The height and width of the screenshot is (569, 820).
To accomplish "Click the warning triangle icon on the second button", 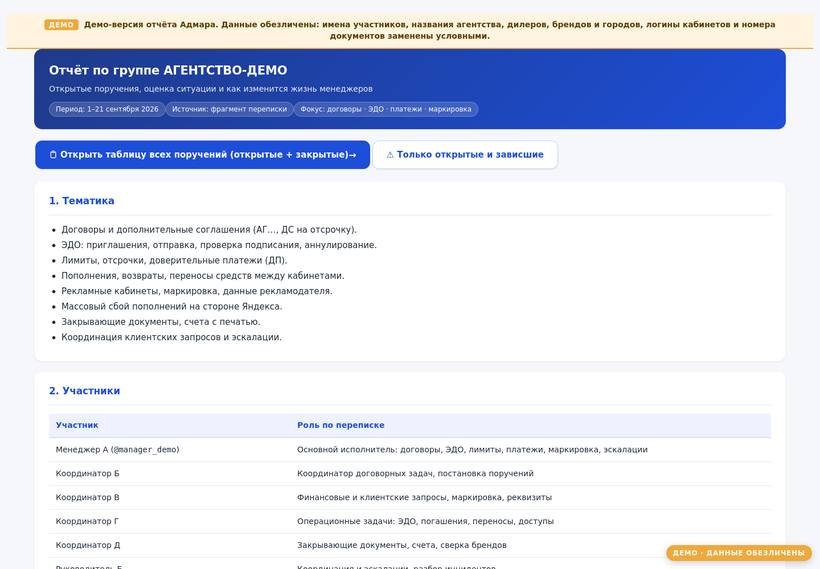I will point(390,155).
